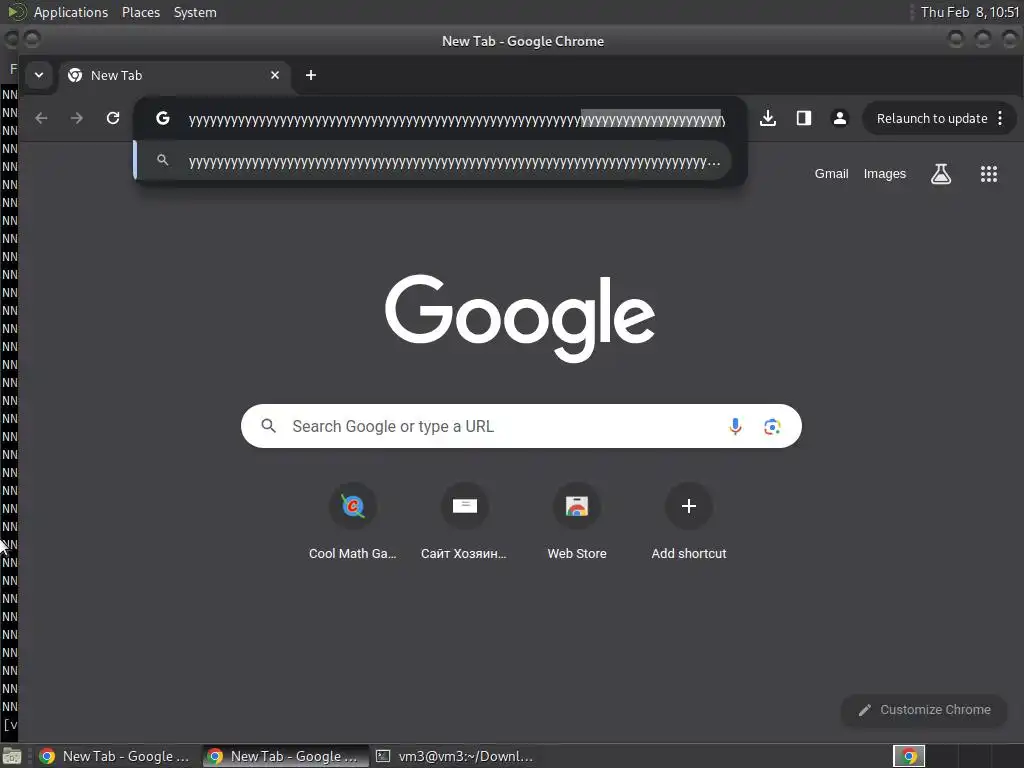Click the Google G icon in address bar
1024x768 pixels.
163,118
